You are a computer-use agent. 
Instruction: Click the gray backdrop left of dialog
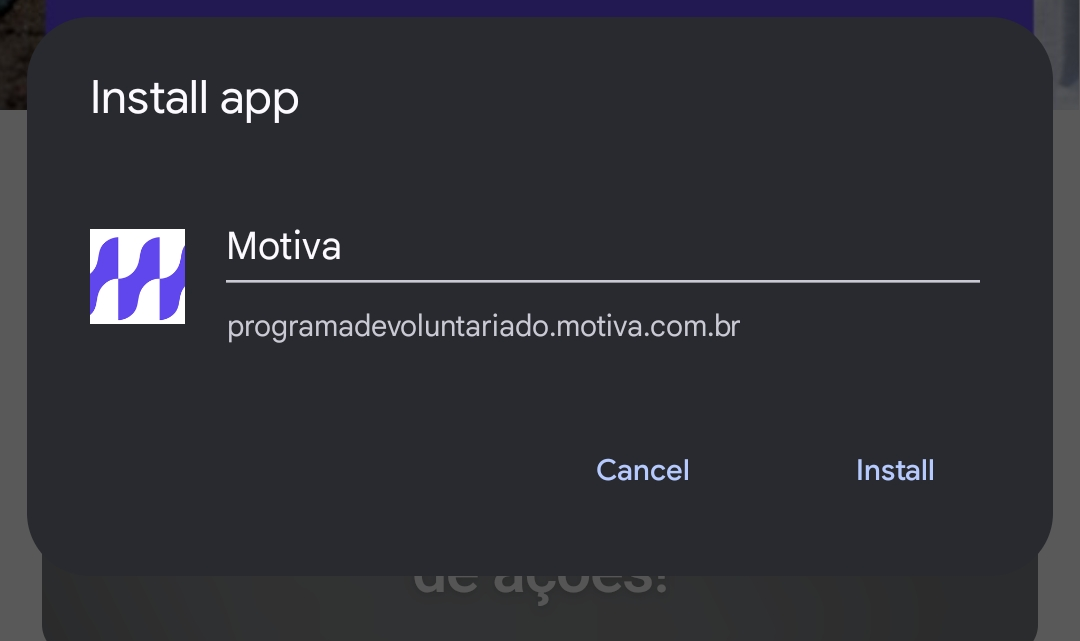point(12,344)
